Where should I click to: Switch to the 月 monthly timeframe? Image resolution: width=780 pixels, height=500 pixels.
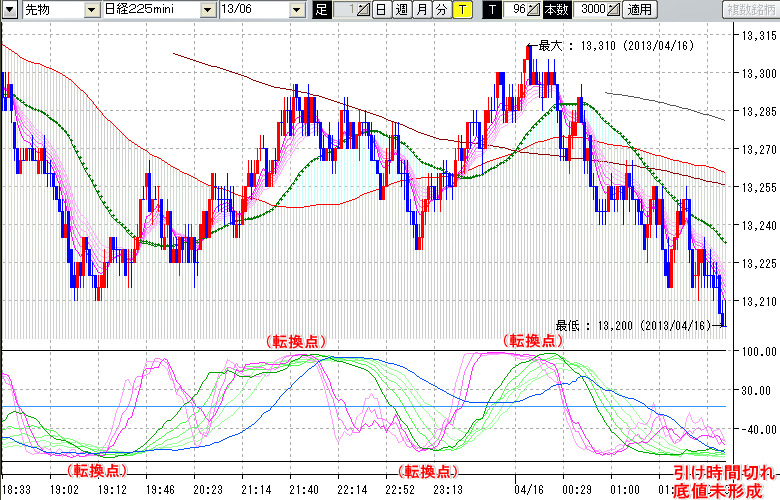[x=421, y=9]
